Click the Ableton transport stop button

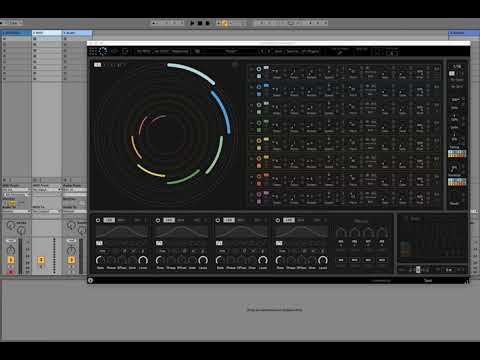pyautogui.click(x=200, y=23)
